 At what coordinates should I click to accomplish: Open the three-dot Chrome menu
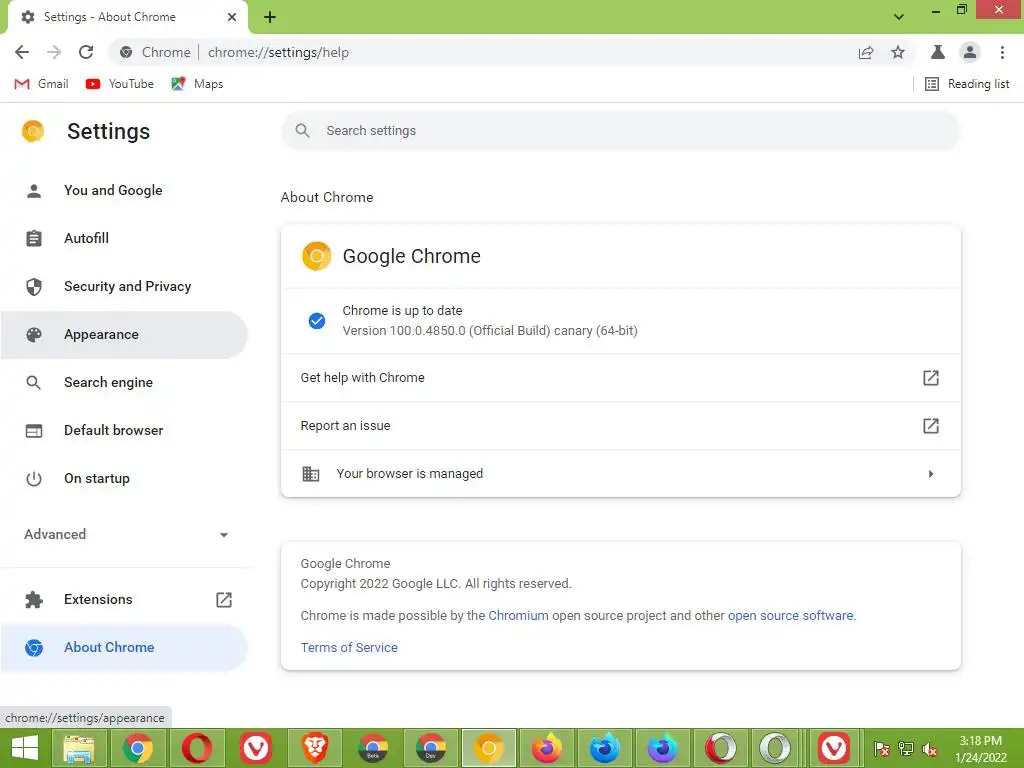1002,52
